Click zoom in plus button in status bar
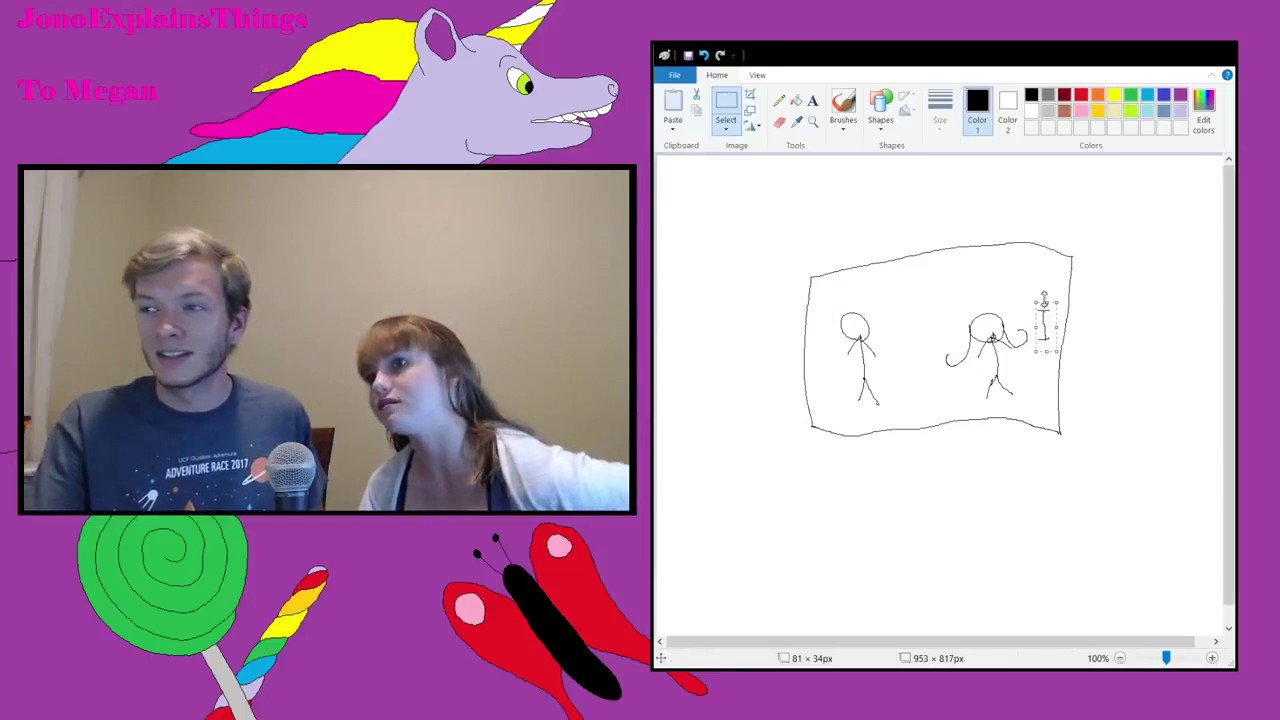Image resolution: width=1280 pixels, height=720 pixels. pos(1212,658)
